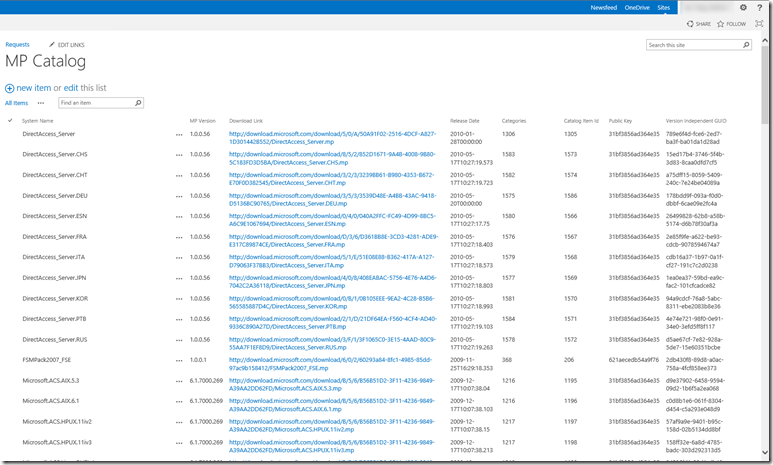
Task: Open DirectAccess_Server.mp download link
Action: 332,138
